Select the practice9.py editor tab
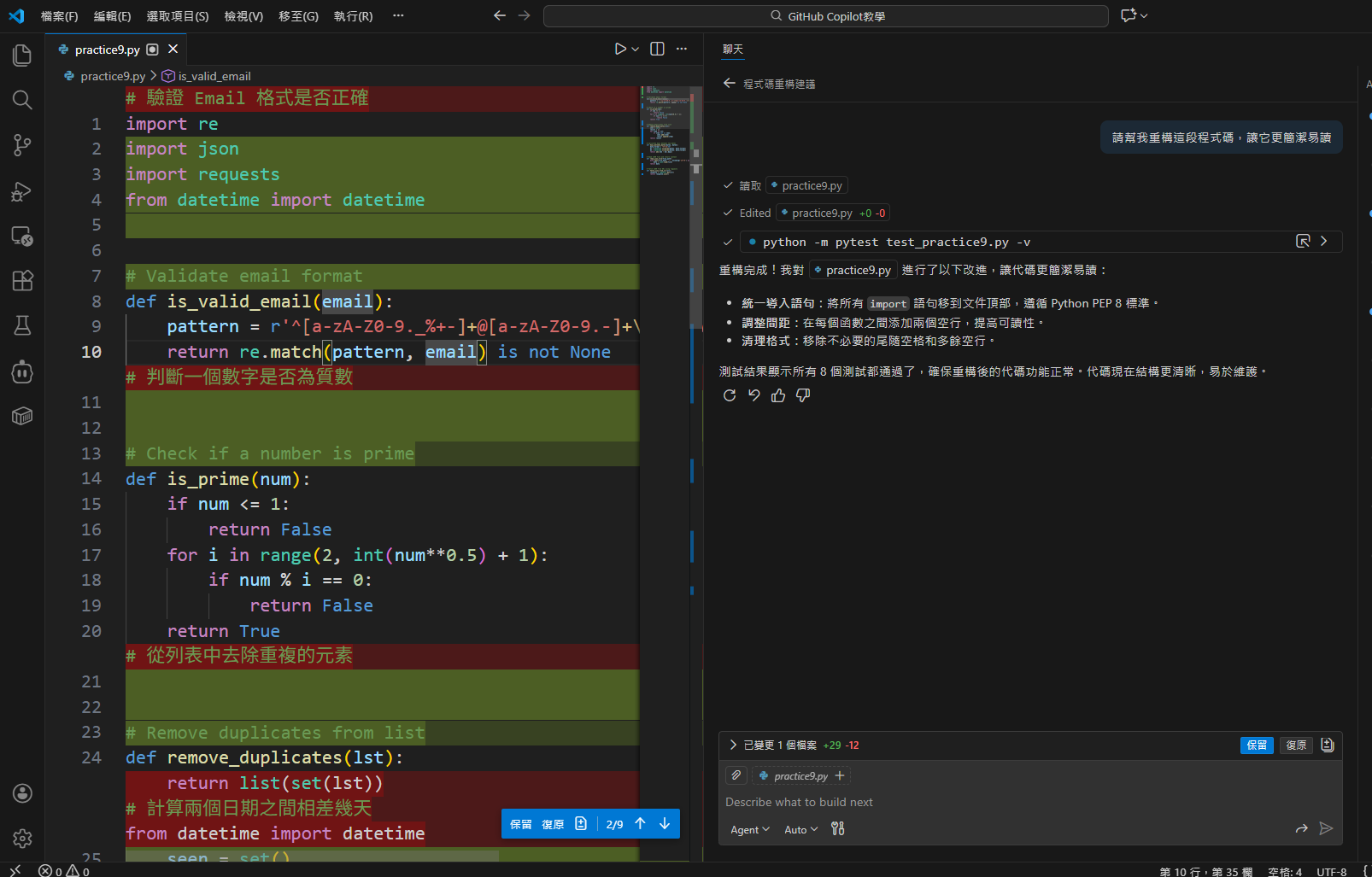This screenshot has height=877, width=1372. click(x=107, y=50)
